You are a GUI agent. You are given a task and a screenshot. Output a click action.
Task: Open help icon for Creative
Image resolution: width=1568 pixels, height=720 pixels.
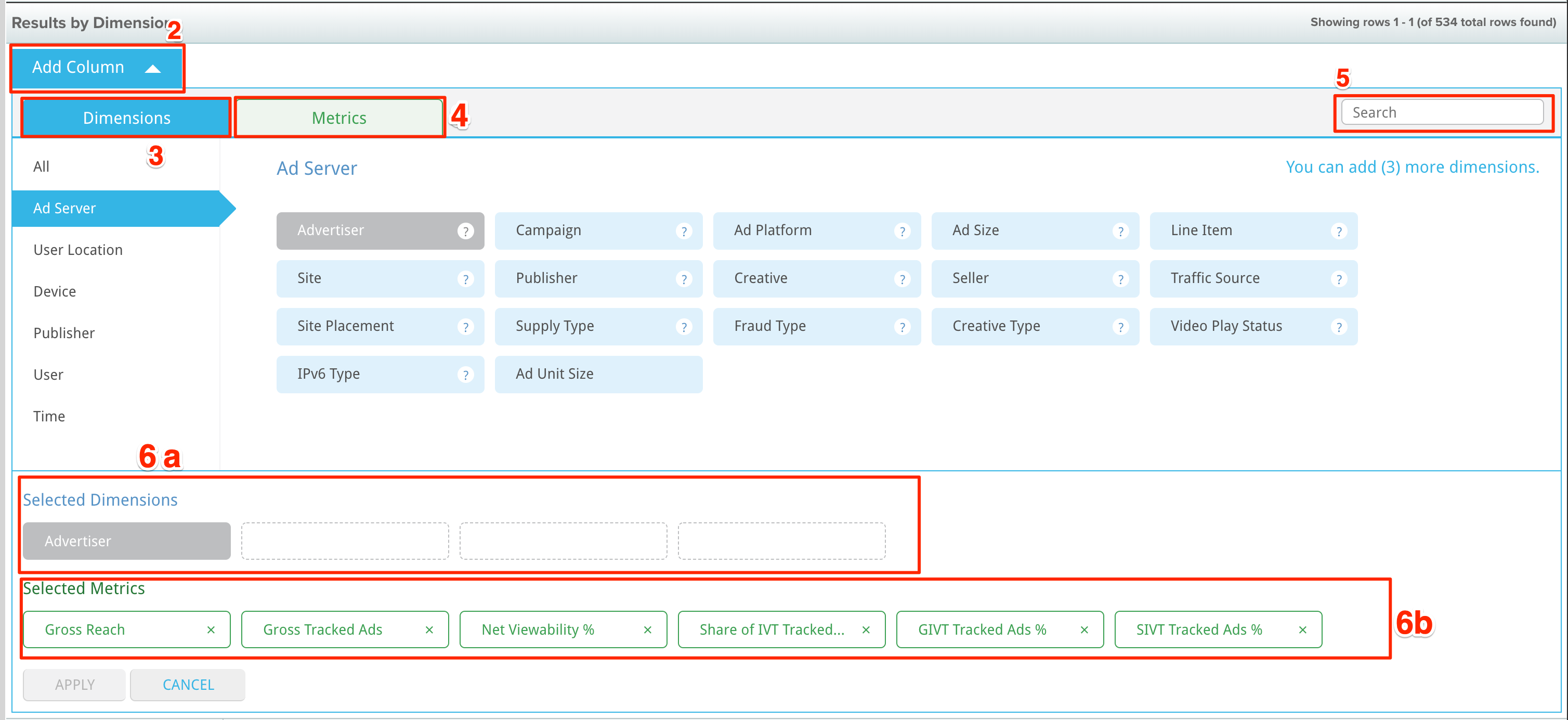point(902,279)
